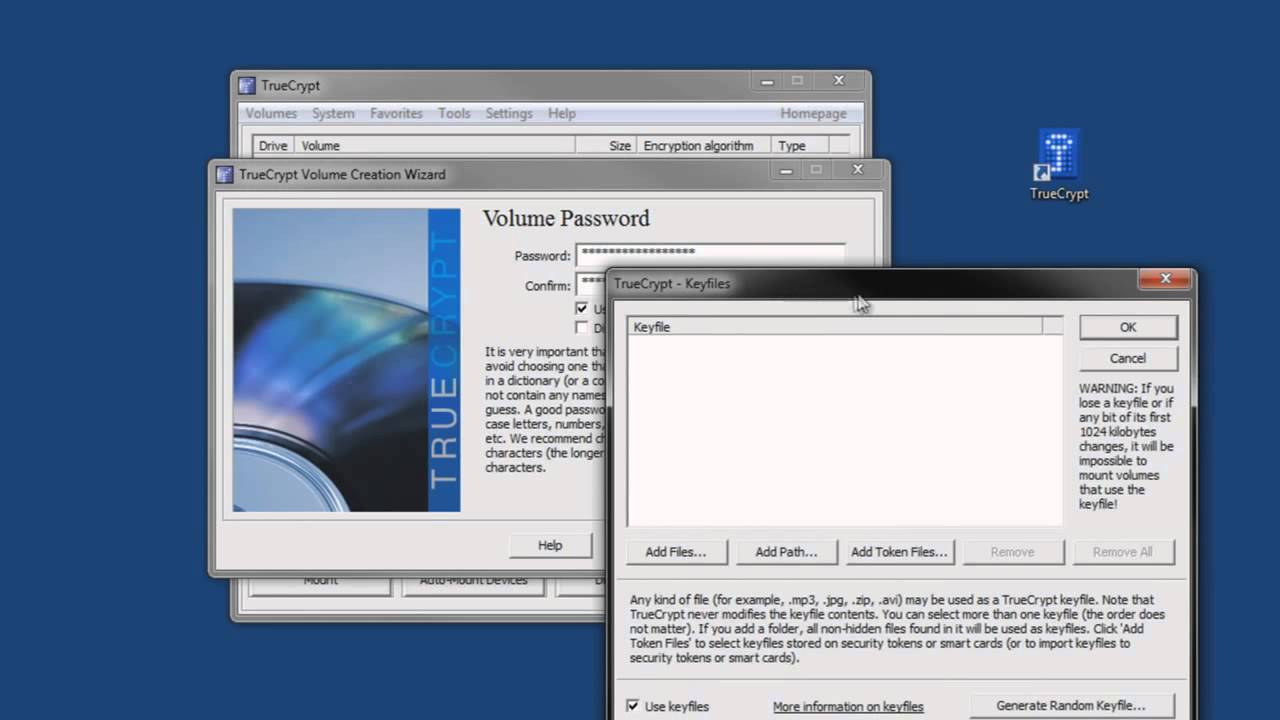Maximize the TrueCrypt main window

point(797,81)
